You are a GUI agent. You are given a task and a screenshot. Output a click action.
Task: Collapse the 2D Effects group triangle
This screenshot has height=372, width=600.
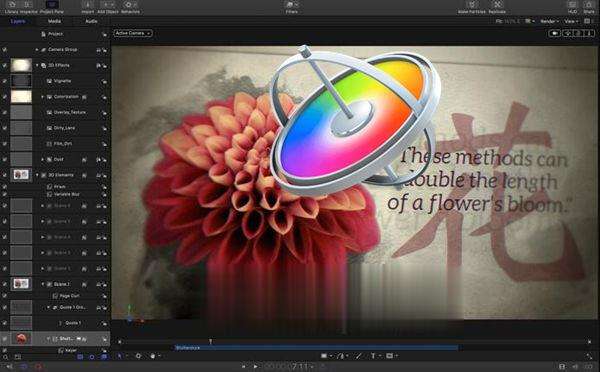pyautogui.click(x=37, y=65)
